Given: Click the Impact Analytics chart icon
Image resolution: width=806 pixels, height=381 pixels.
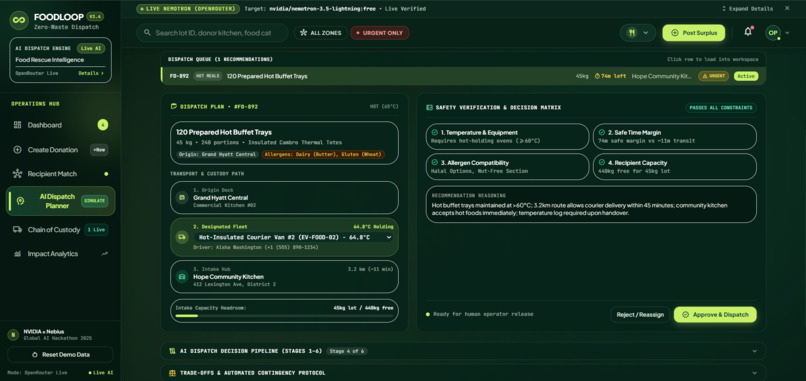Looking at the screenshot, I should [17, 254].
